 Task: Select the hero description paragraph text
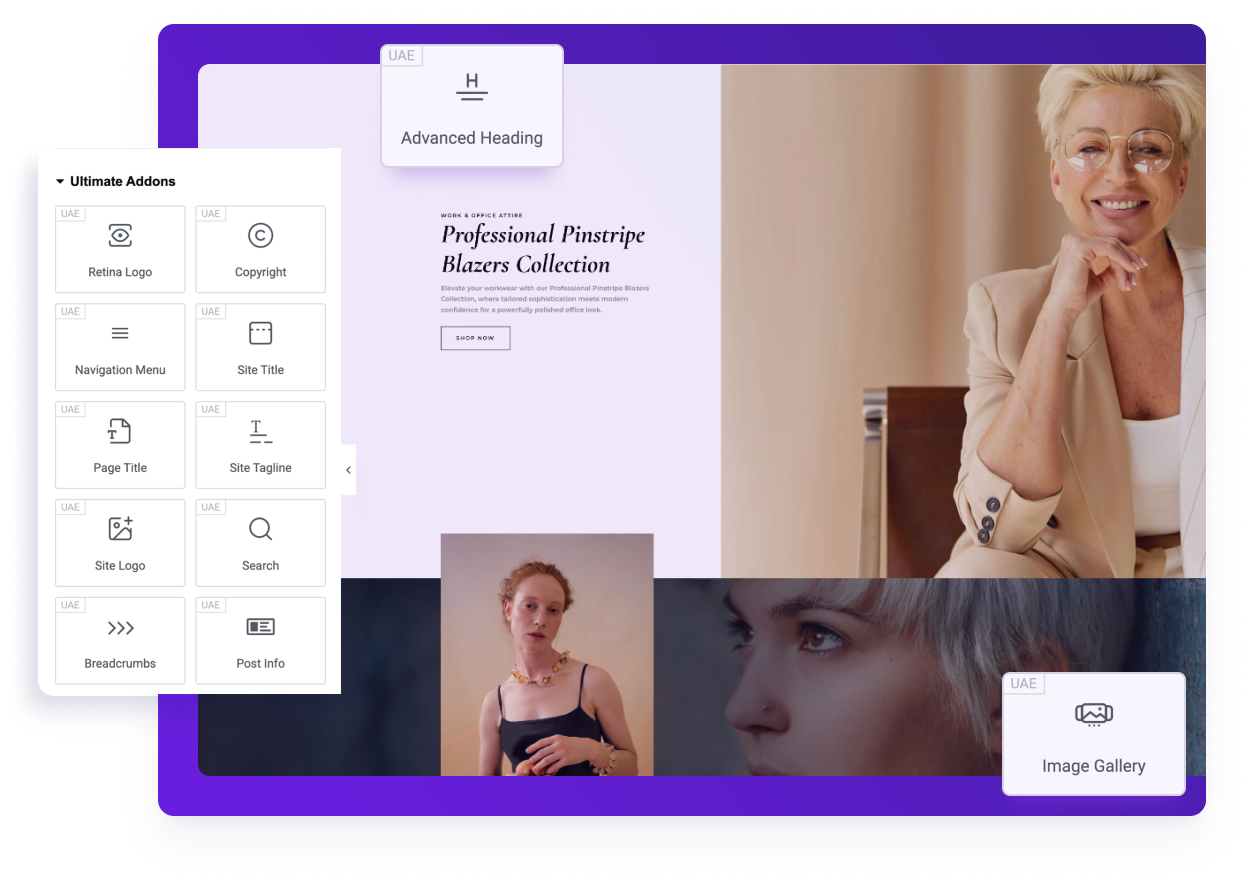(545, 299)
